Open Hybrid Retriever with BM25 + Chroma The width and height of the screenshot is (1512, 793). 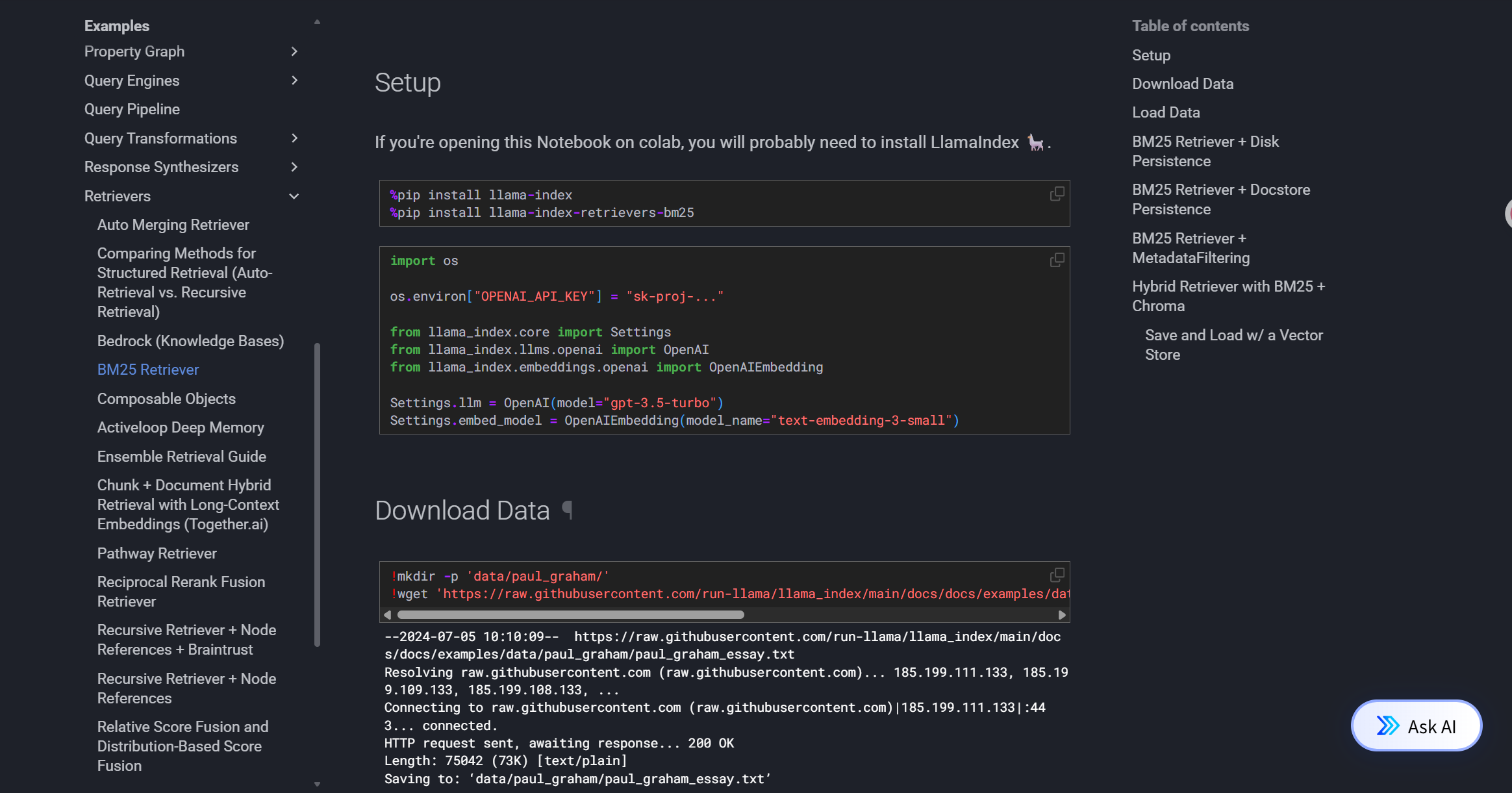pos(1228,296)
